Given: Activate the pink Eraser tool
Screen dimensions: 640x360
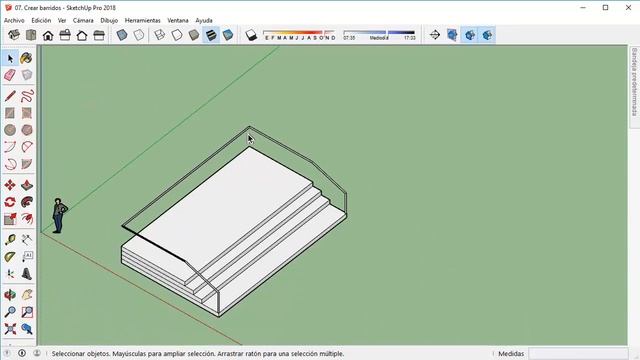Looking at the screenshot, I should tap(10, 75).
